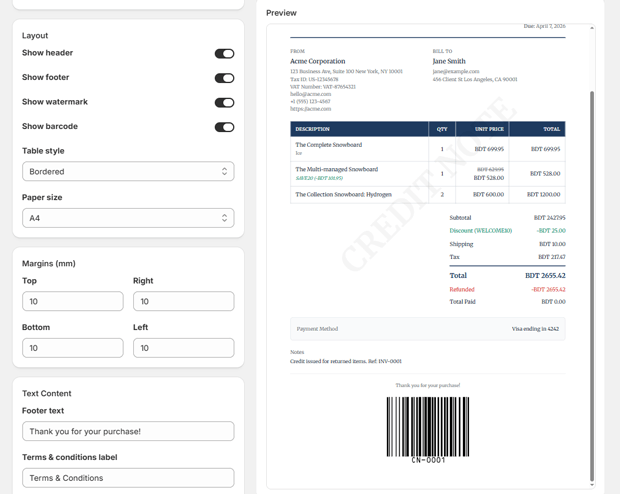Click the preview scroll down arrow

[x=592, y=485]
